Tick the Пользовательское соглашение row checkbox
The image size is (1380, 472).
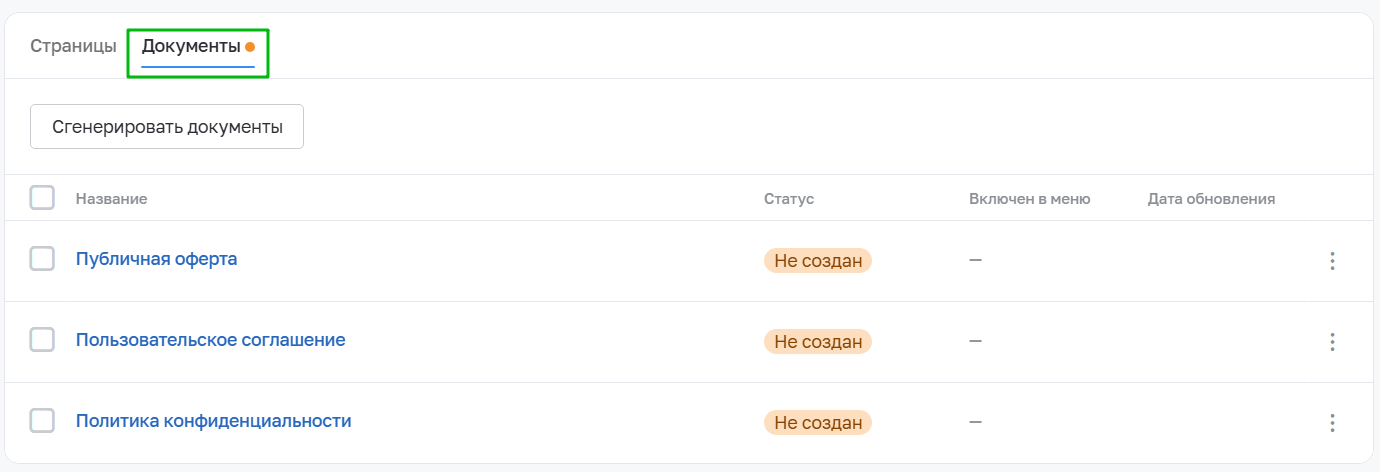(42, 340)
